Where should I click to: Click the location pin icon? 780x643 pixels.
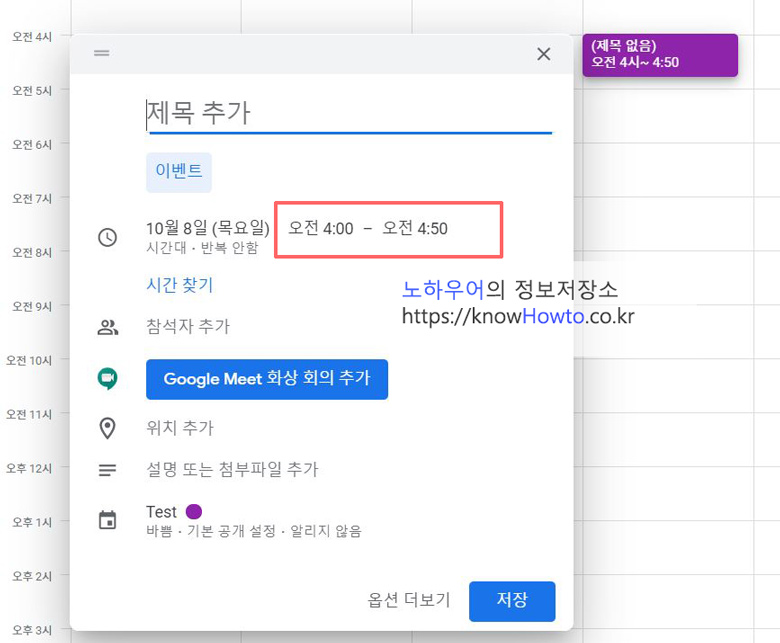107,428
